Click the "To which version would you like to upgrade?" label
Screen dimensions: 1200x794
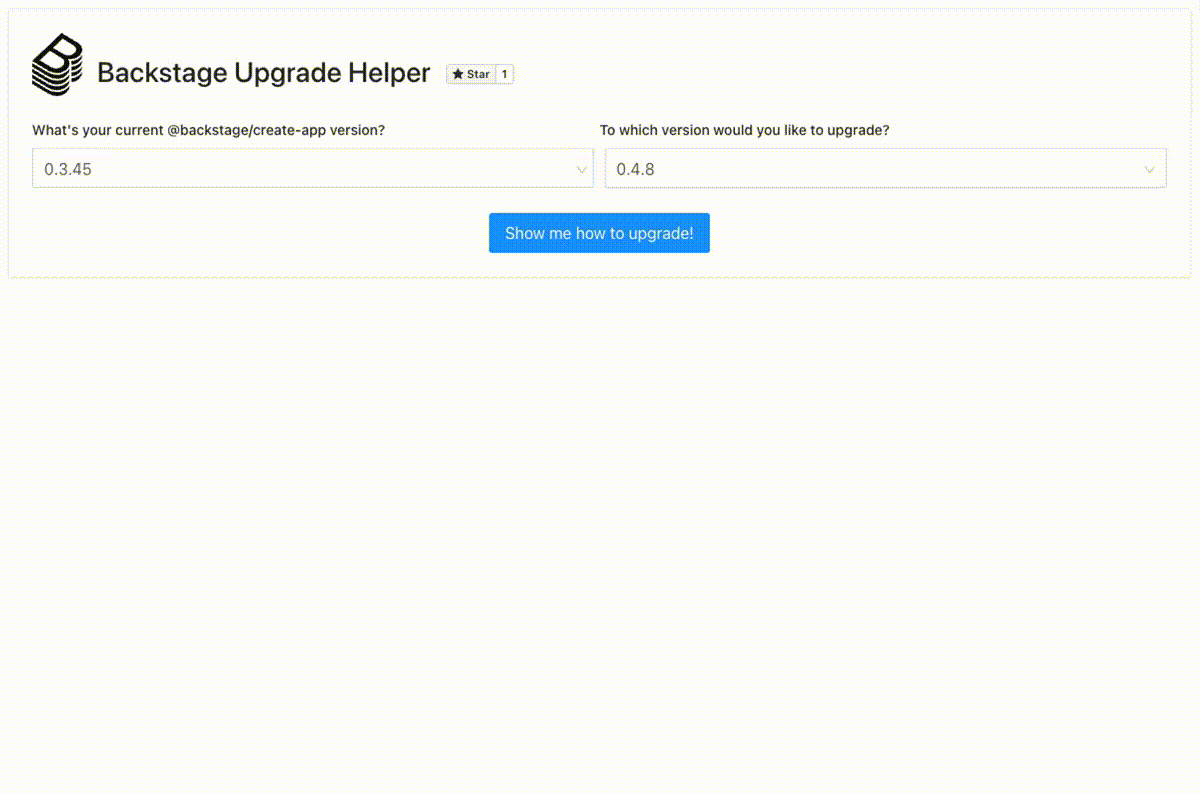tap(744, 130)
